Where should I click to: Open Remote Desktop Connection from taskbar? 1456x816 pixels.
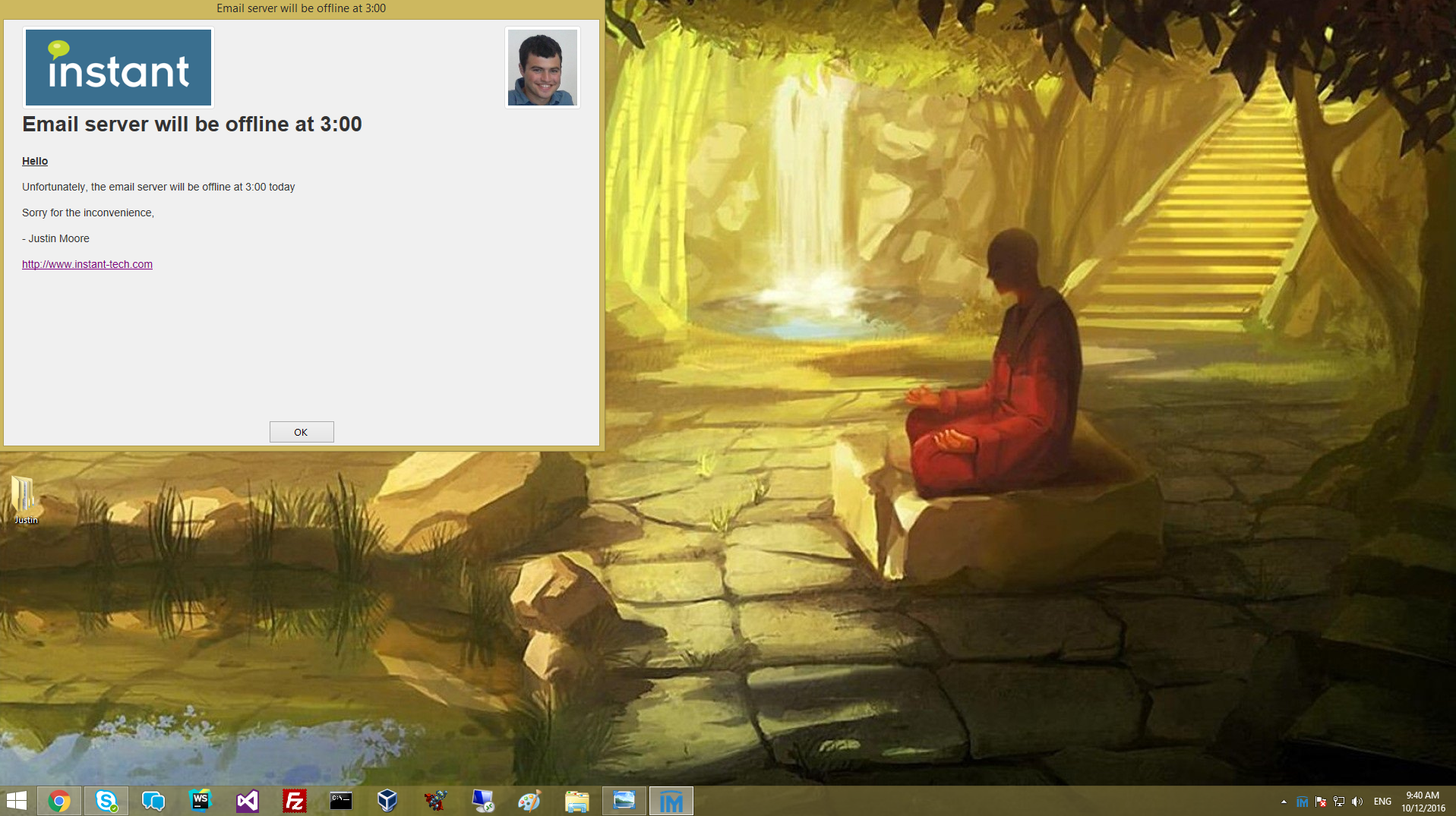point(483,801)
